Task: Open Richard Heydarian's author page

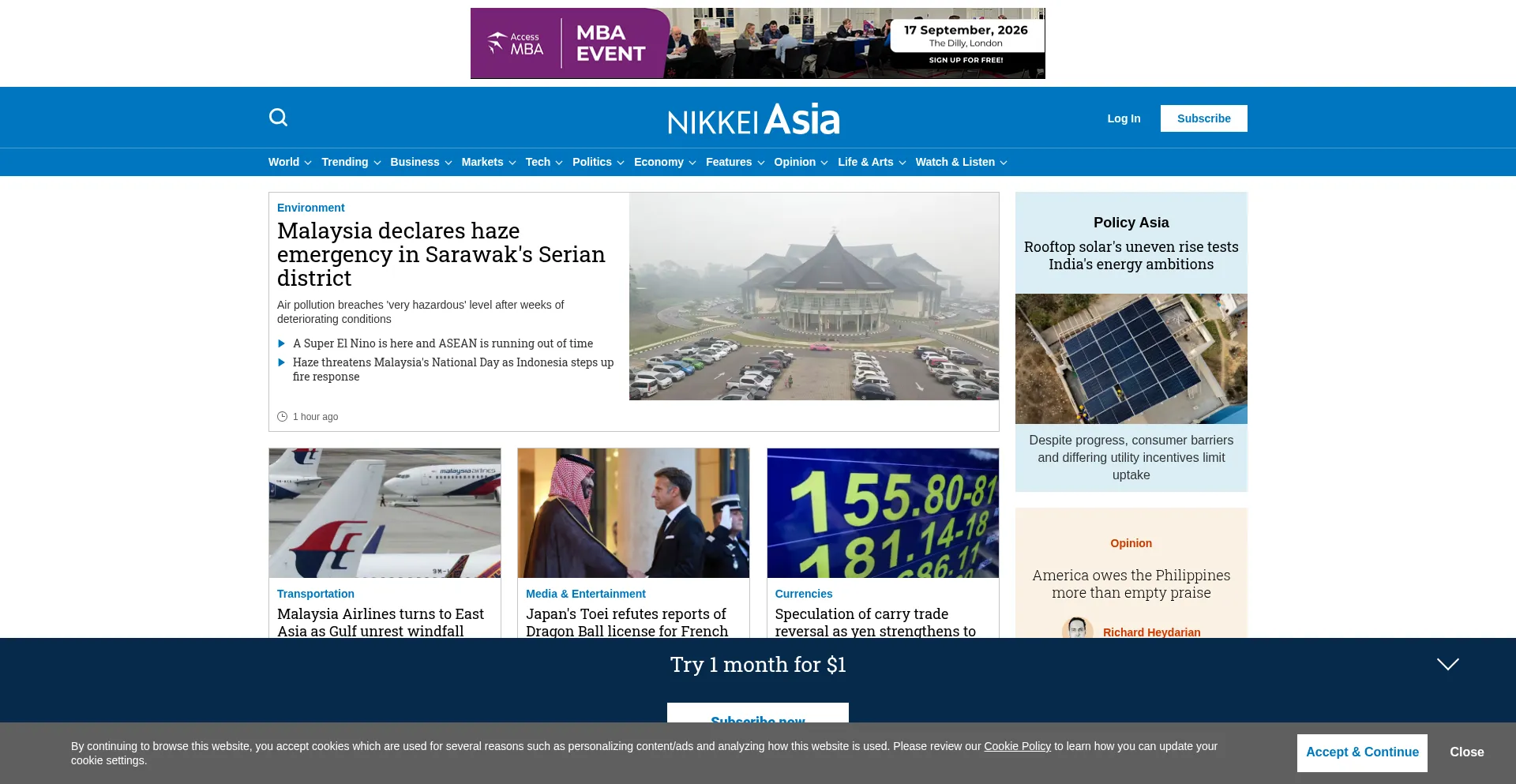Action: click(x=1152, y=632)
